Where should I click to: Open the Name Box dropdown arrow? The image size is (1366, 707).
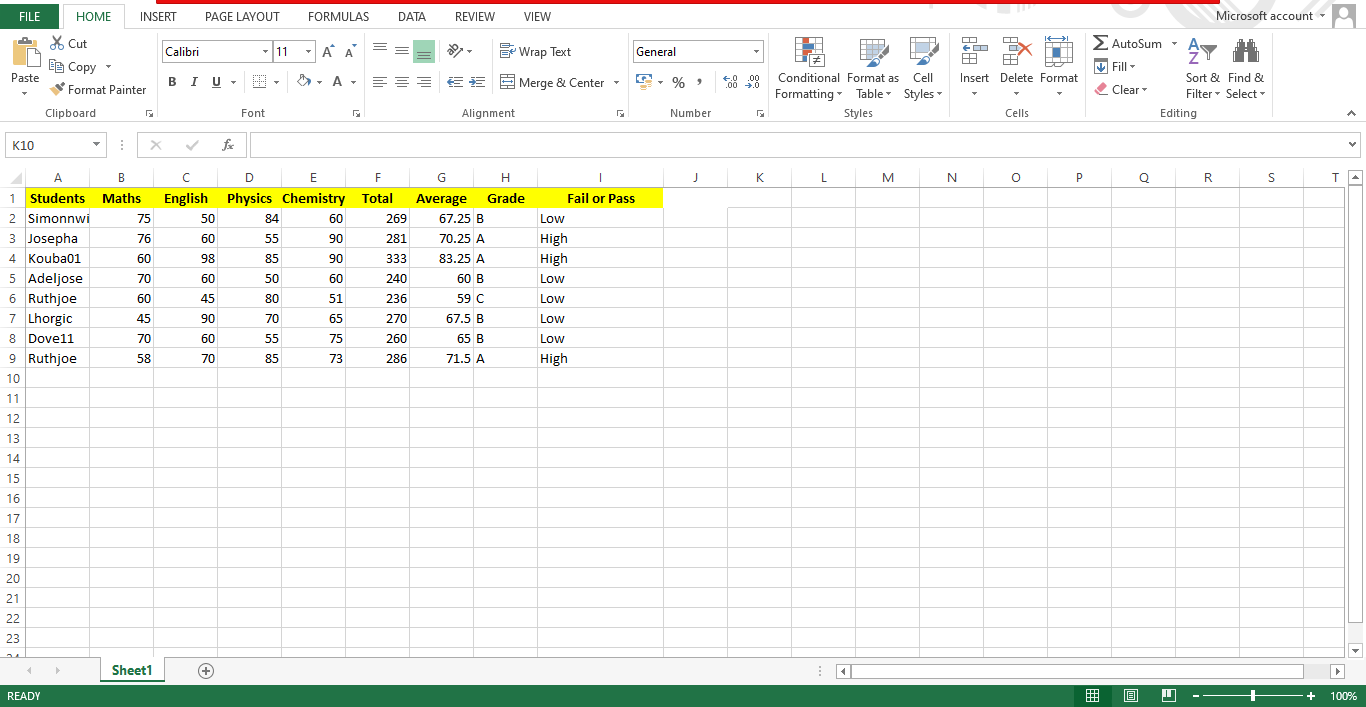97,145
